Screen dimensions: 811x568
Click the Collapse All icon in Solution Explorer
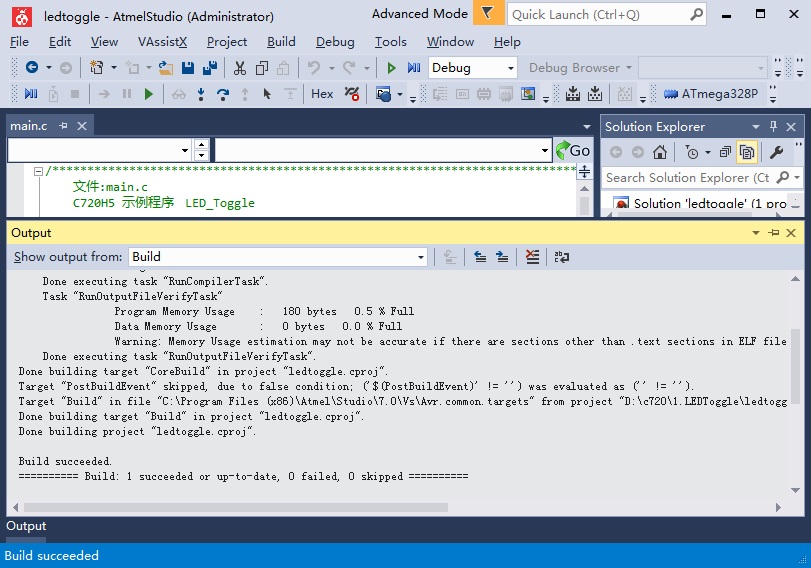(725, 152)
